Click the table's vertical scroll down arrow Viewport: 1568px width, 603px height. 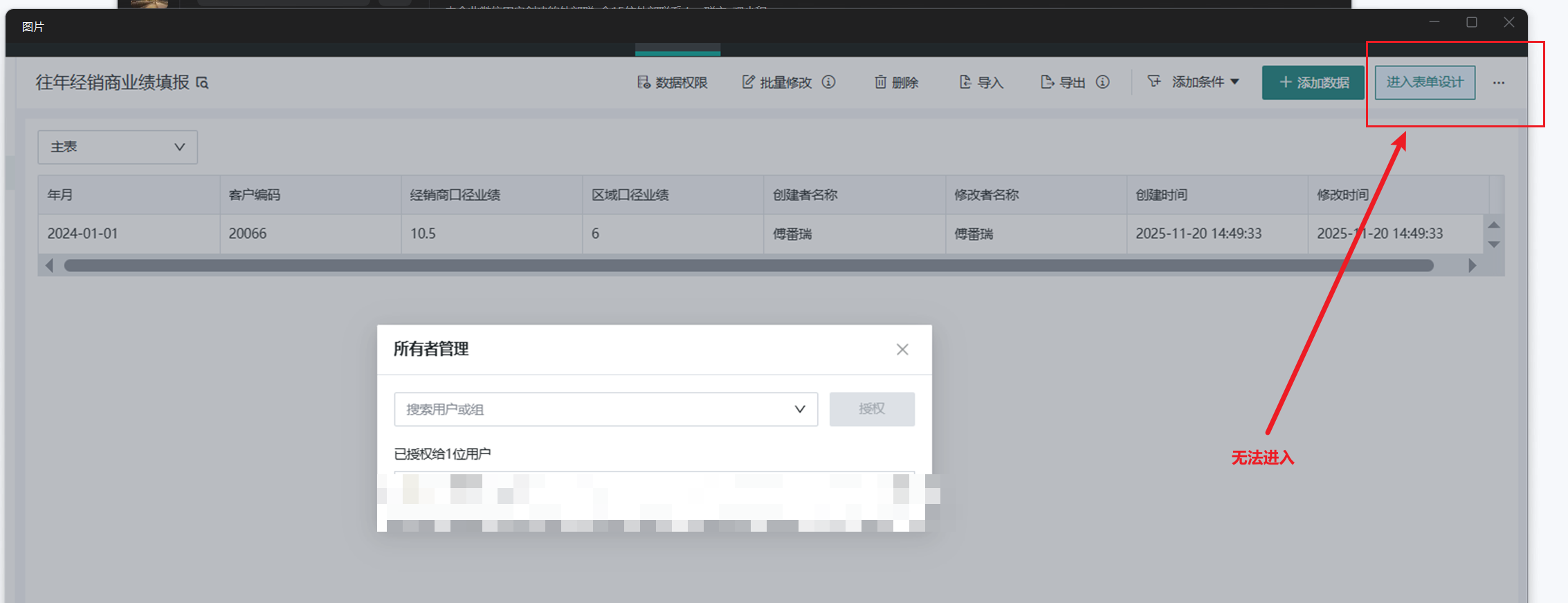[1494, 244]
